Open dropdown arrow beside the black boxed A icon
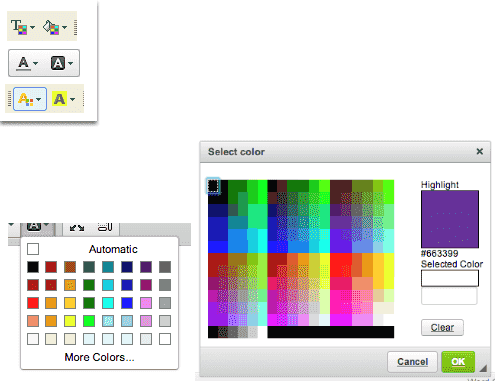This screenshot has height=385, width=504. (x=70, y=63)
